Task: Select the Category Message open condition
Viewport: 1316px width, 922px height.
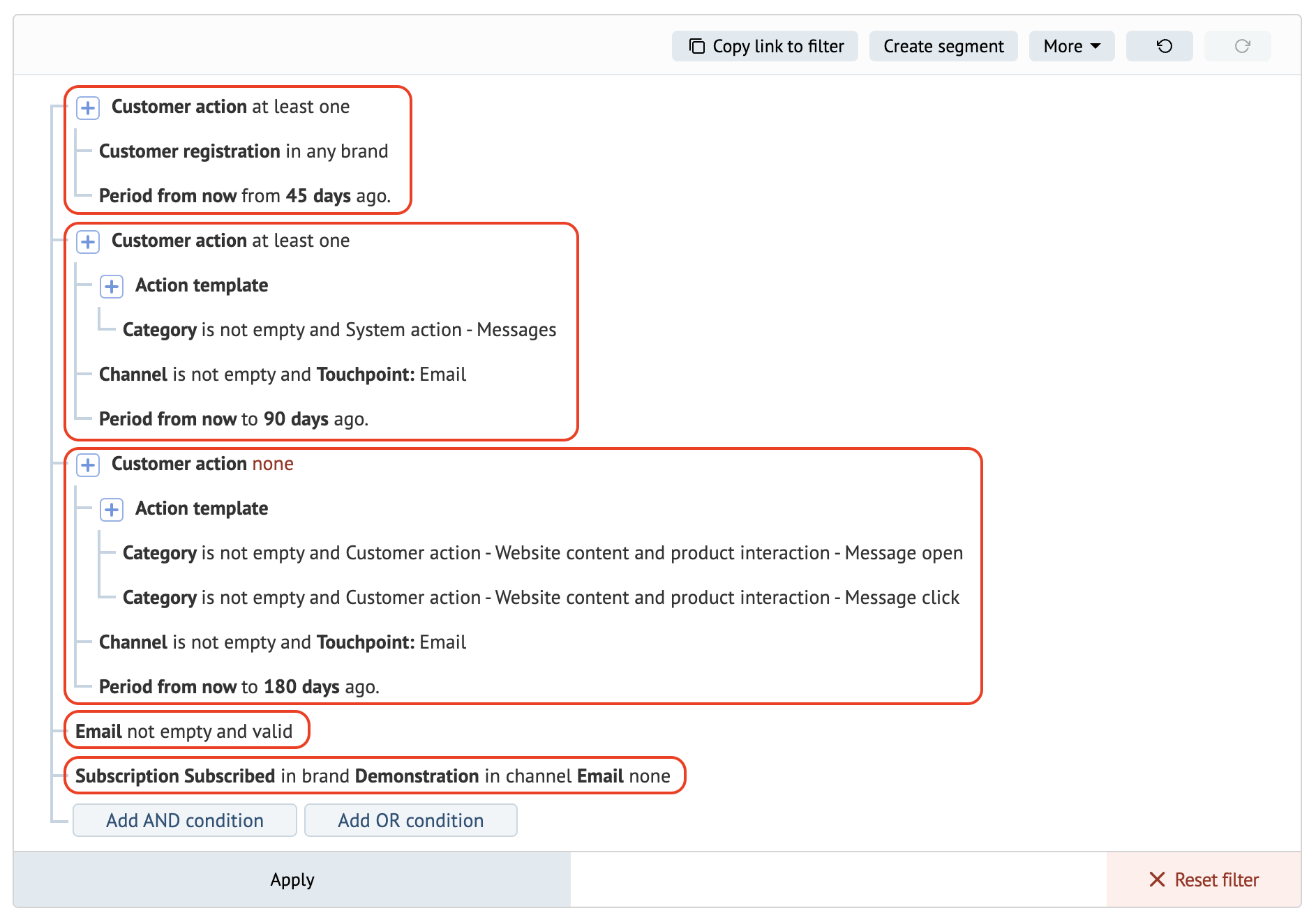Action: pyautogui.click(x=542, y=553)
